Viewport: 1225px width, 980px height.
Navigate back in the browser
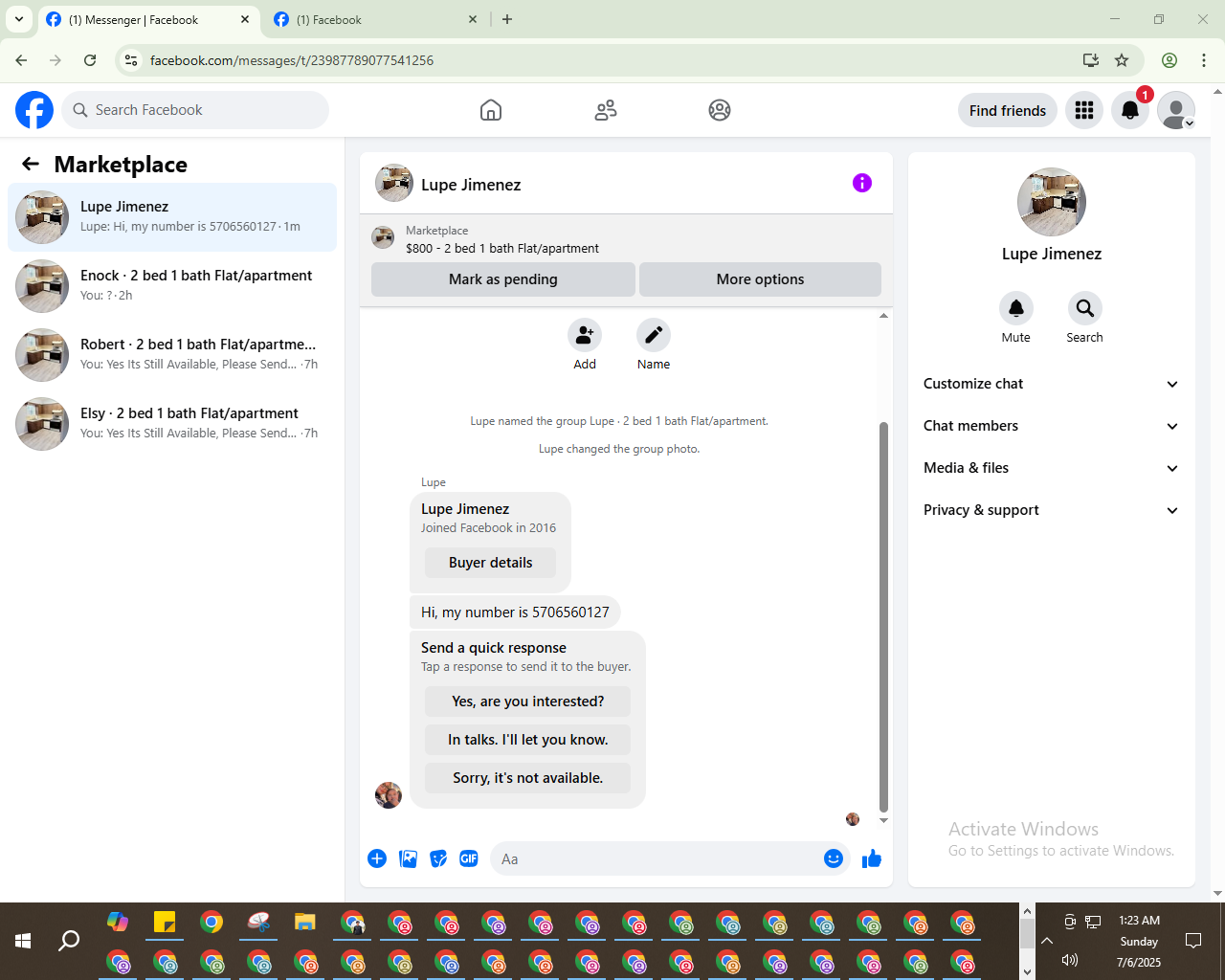click(x=21, y=60)
